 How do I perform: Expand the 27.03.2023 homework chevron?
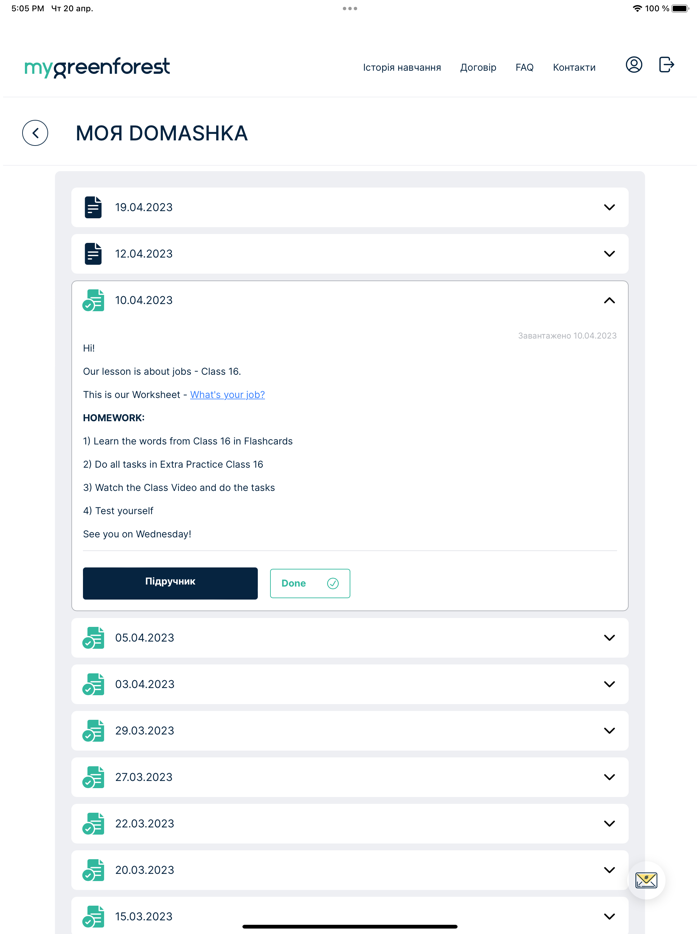click(609, 777)
